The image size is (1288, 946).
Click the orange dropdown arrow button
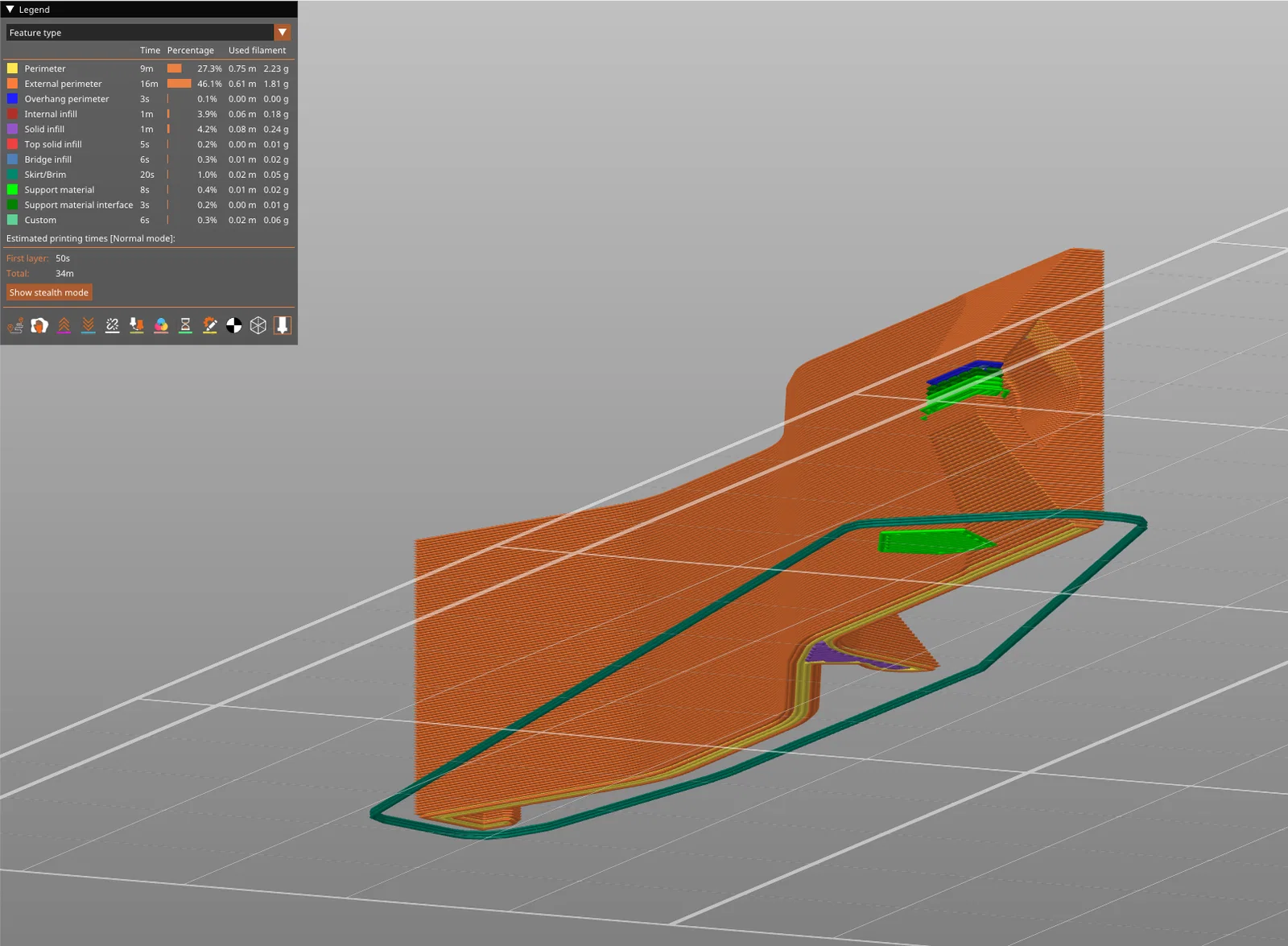[x=283, y=32]
